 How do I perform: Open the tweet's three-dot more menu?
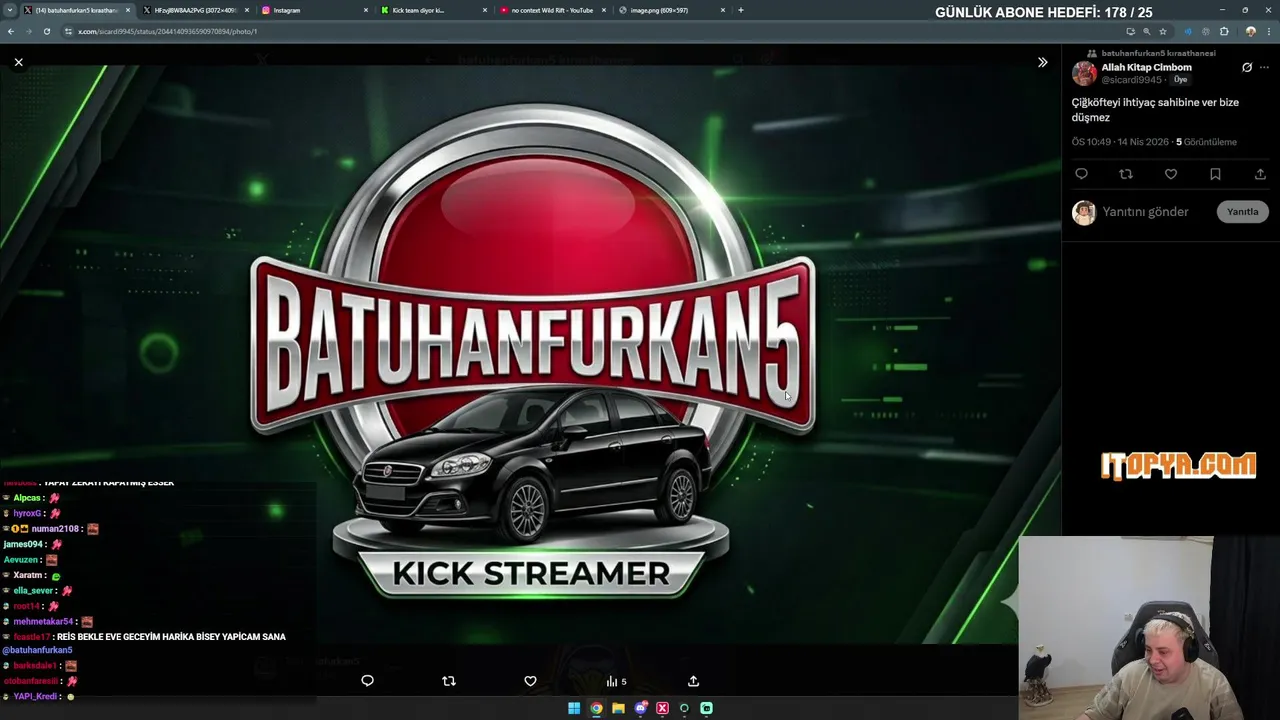coord(1264,68)
